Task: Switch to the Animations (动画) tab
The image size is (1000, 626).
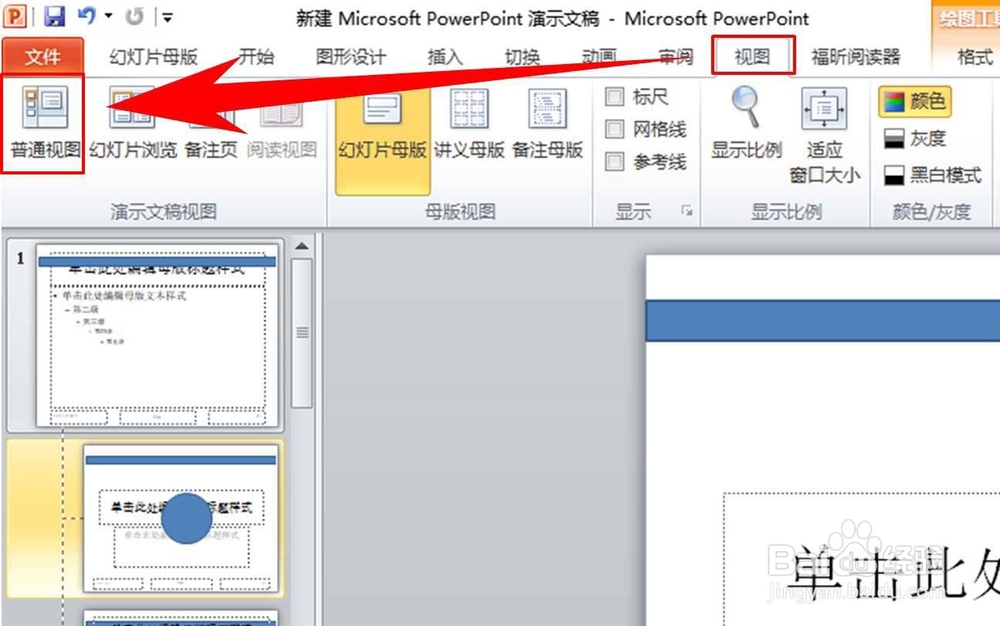Action: pyautogui.click(x=599, y=57)
